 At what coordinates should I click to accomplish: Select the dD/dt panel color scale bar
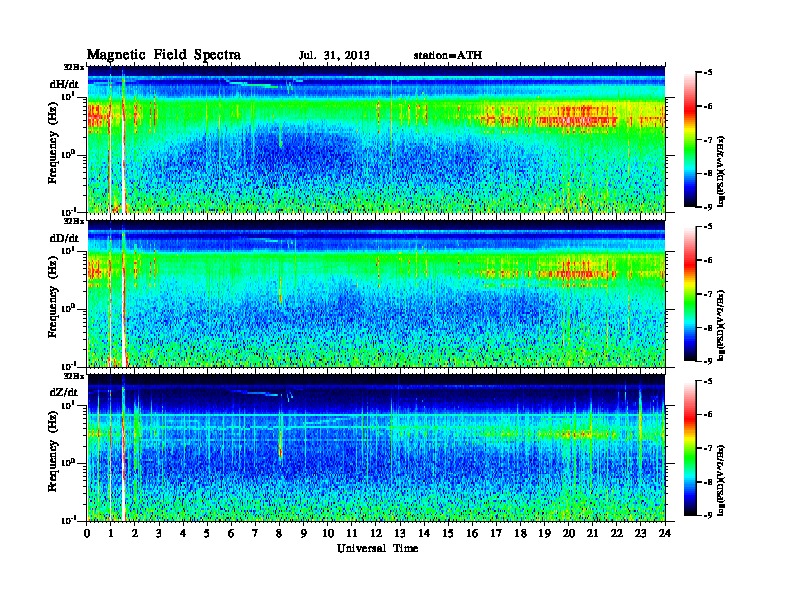coord(689,294)
